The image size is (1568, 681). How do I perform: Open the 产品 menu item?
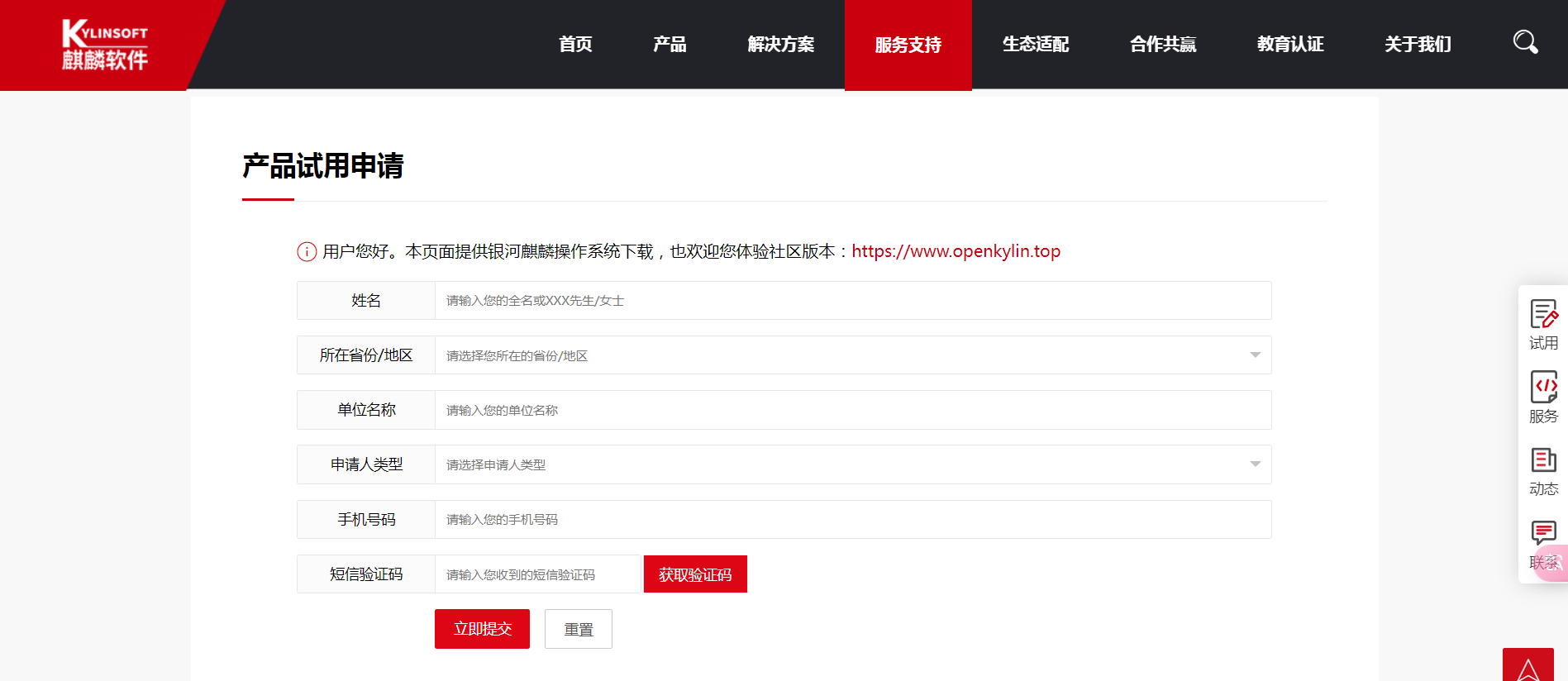pos(670,45)
